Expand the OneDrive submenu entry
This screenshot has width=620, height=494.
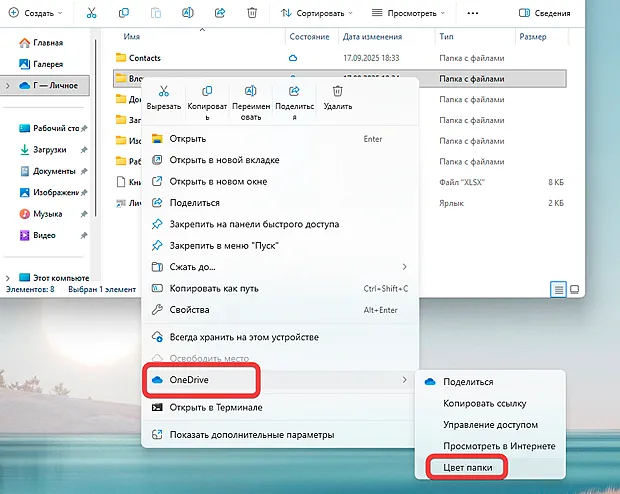[280, 380]
